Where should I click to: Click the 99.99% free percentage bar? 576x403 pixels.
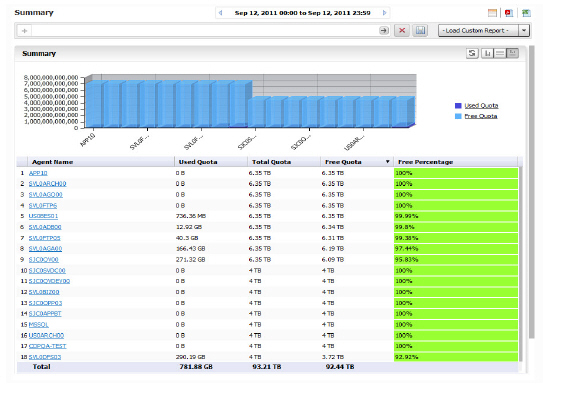(456, 216)
